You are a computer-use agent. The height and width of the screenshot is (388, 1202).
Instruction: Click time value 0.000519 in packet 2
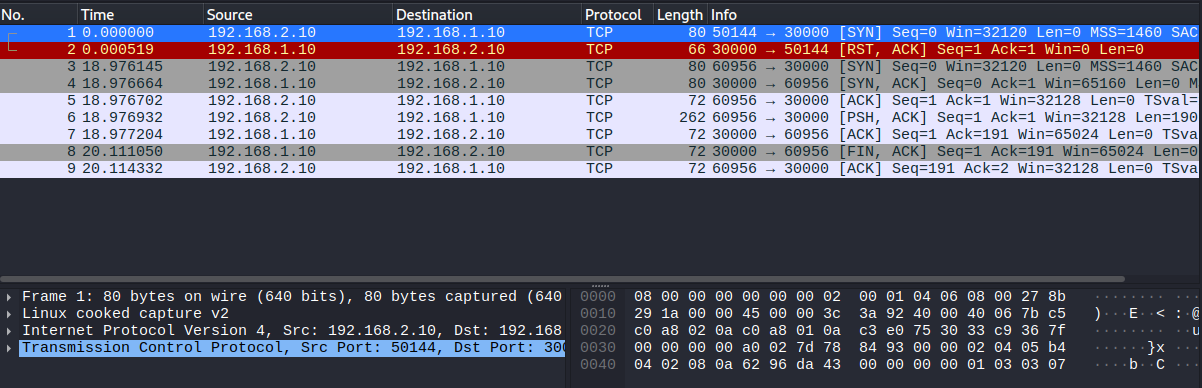coord(117,49)
